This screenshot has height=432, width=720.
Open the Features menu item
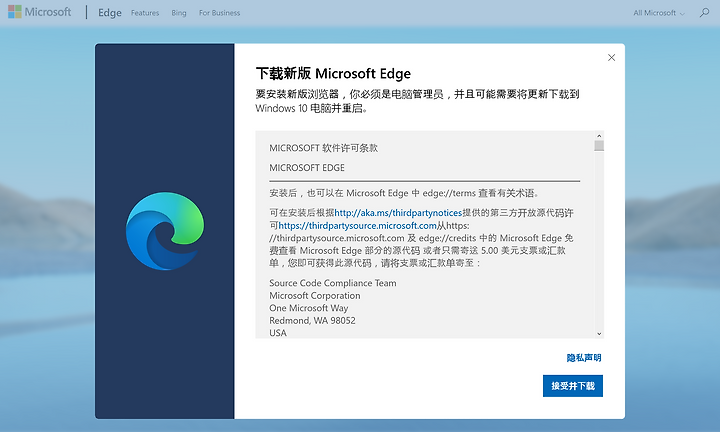pyautogui.click(x=145, y=13)
